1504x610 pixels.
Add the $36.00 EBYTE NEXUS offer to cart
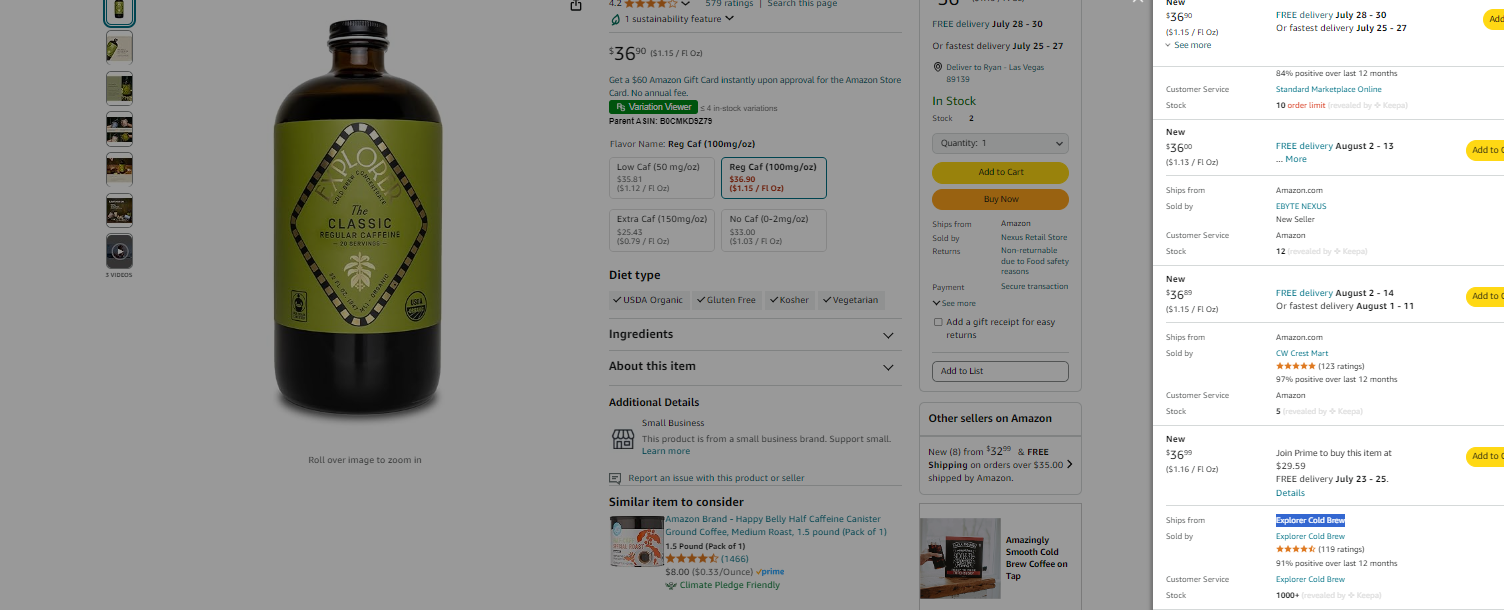click(1485, 150)
